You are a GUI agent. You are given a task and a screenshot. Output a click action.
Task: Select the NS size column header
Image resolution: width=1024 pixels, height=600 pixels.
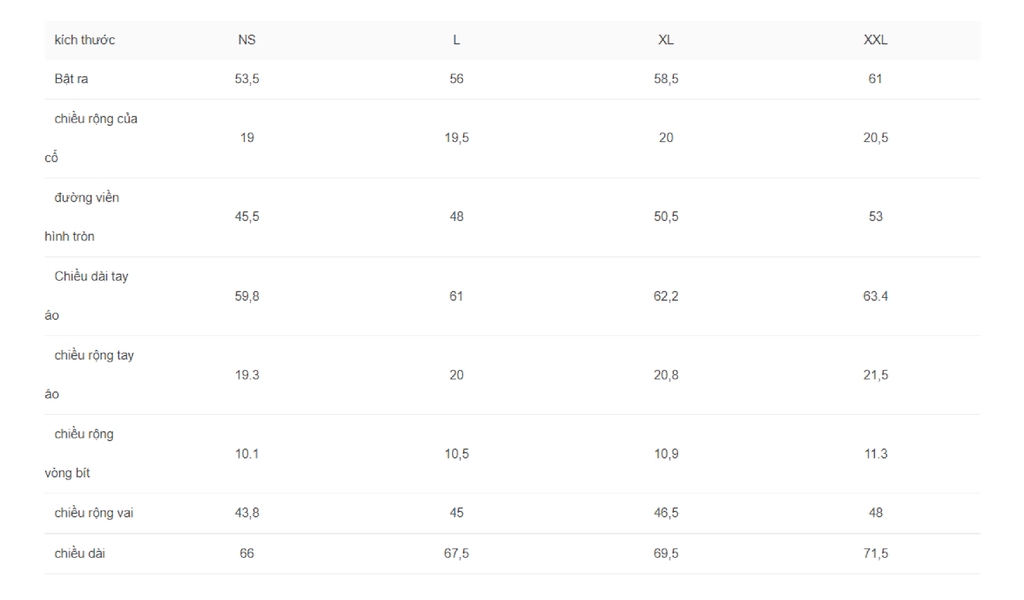coord(247,40)
